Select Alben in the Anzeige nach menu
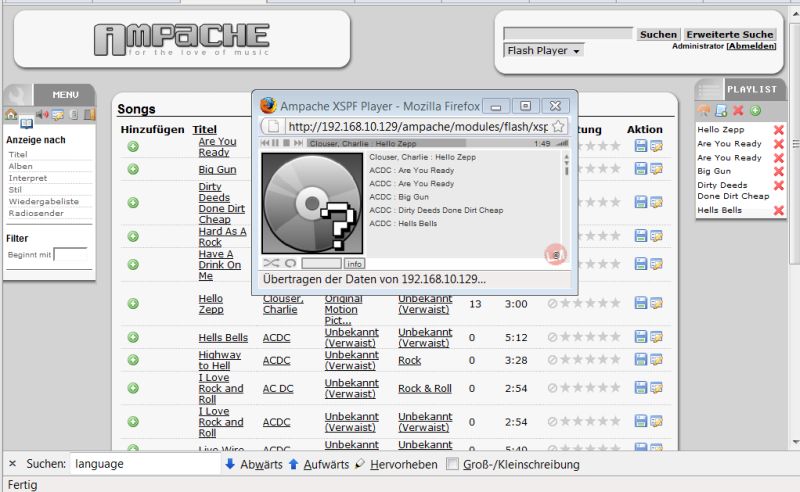 pos(20,166)
